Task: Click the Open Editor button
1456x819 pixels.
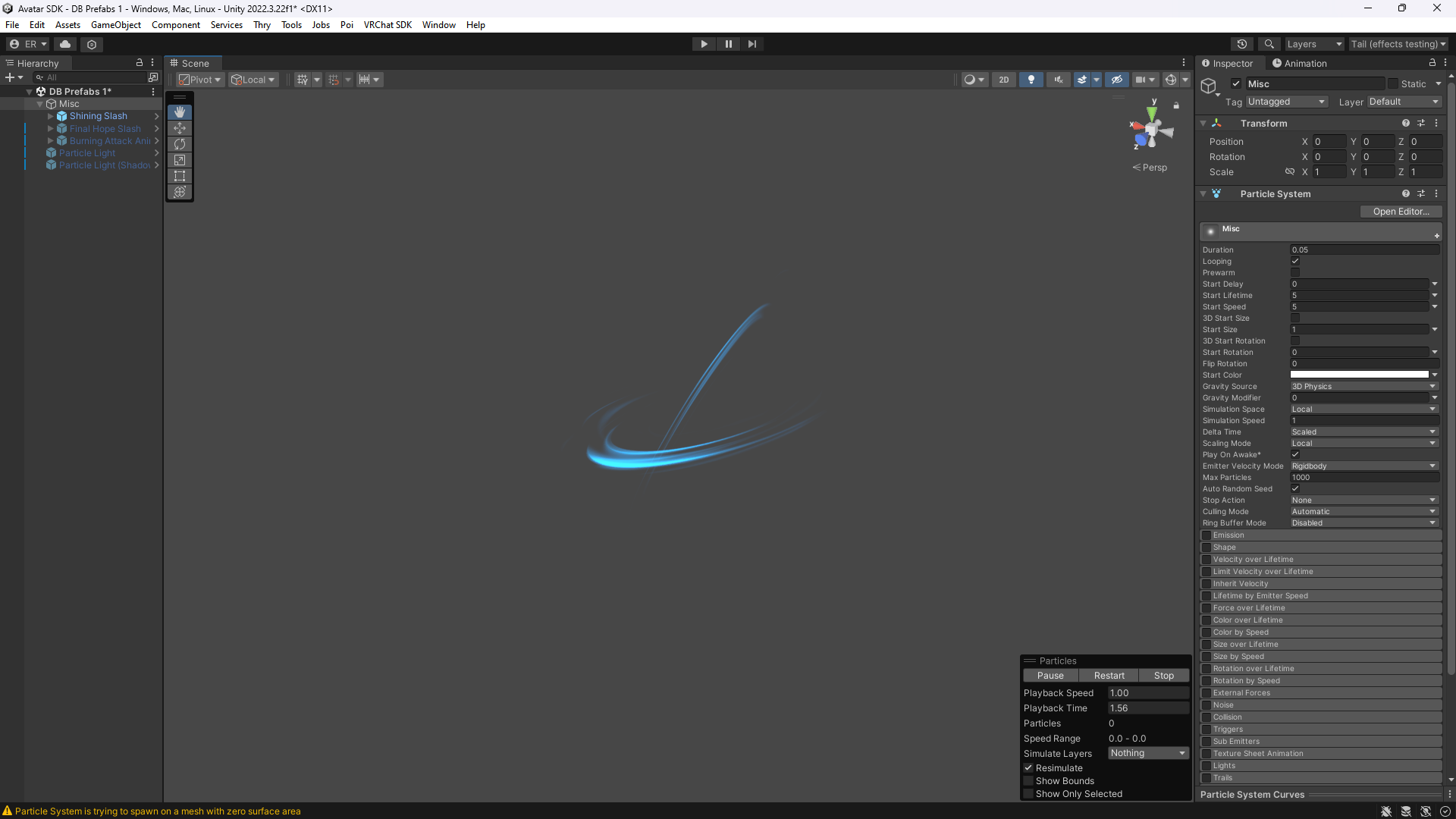Action: [1400, 212]
